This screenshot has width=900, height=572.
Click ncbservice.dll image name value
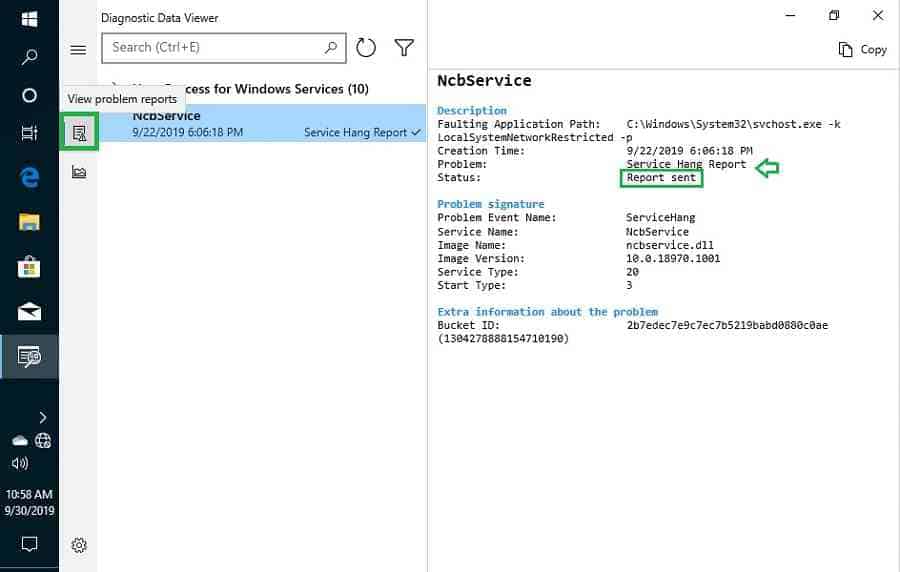point(670,245)
